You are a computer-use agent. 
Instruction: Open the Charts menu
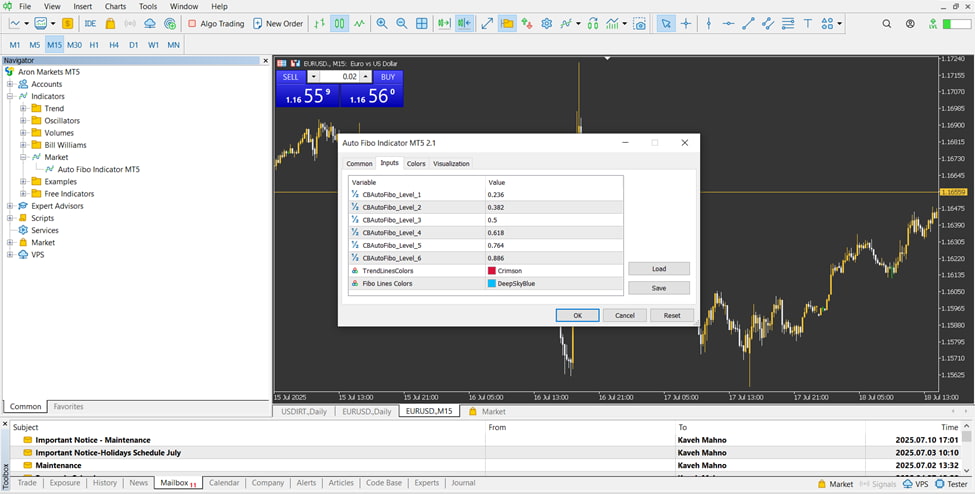[x=115, y=6]
